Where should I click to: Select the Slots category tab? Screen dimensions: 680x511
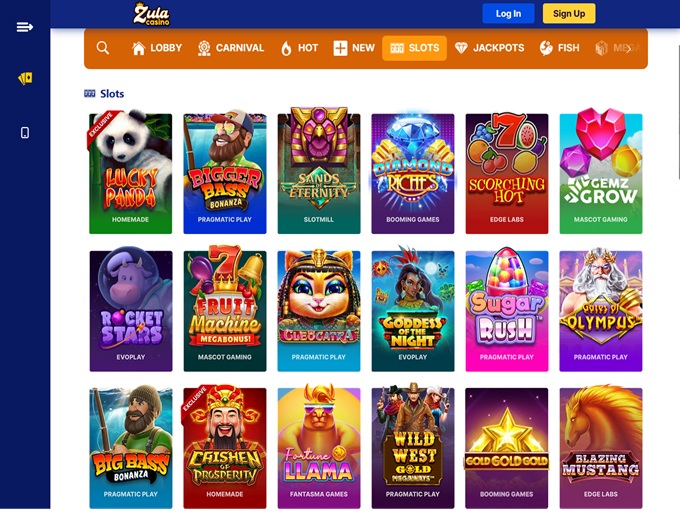tap(414, 48)
